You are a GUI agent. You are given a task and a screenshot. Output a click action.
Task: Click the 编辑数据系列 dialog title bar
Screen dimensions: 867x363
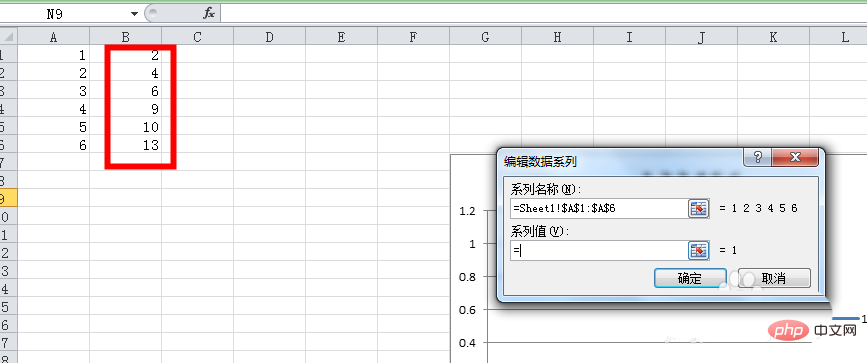[619, 161]
